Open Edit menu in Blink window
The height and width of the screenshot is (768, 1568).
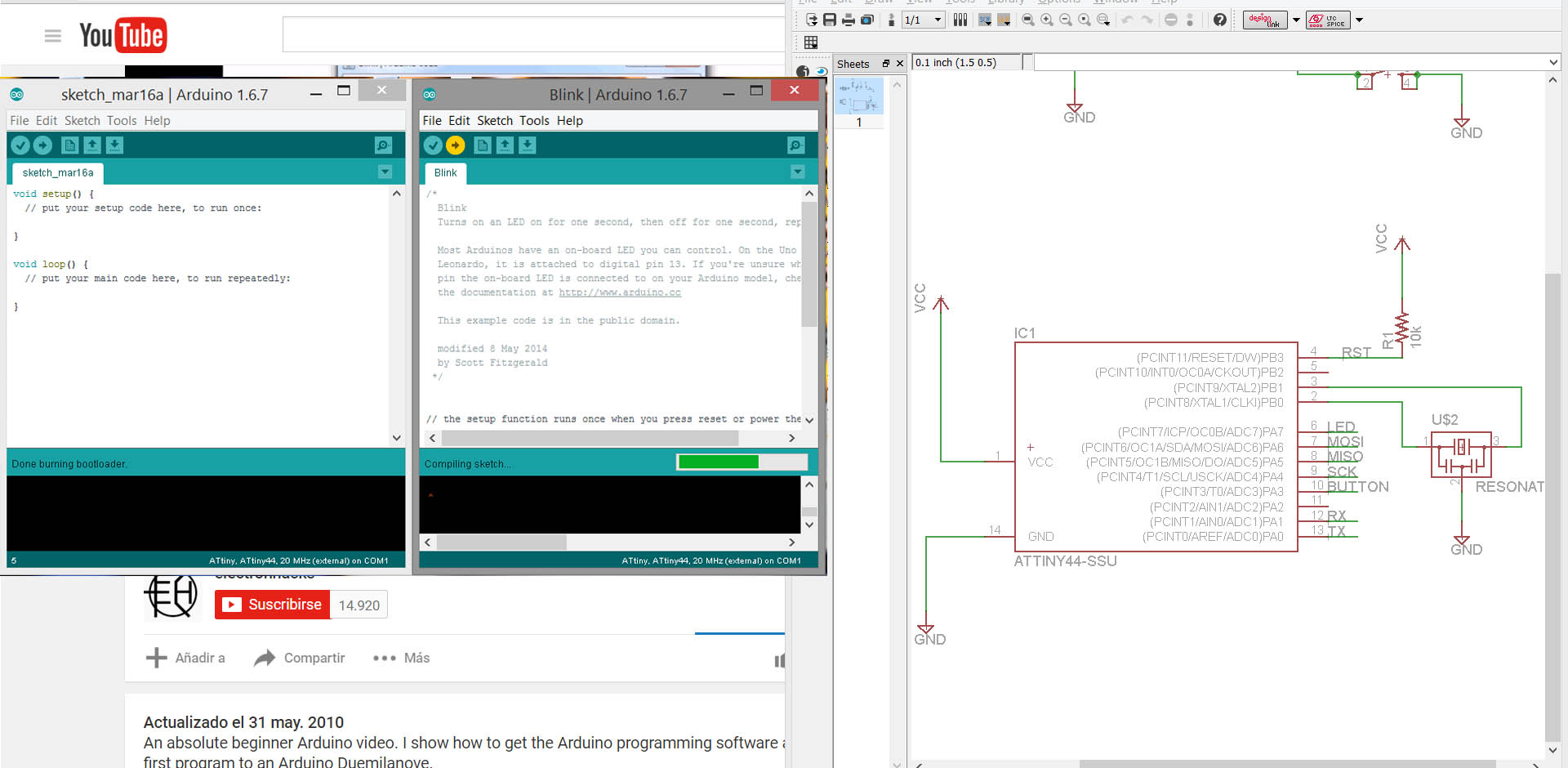tap(460, 121)
